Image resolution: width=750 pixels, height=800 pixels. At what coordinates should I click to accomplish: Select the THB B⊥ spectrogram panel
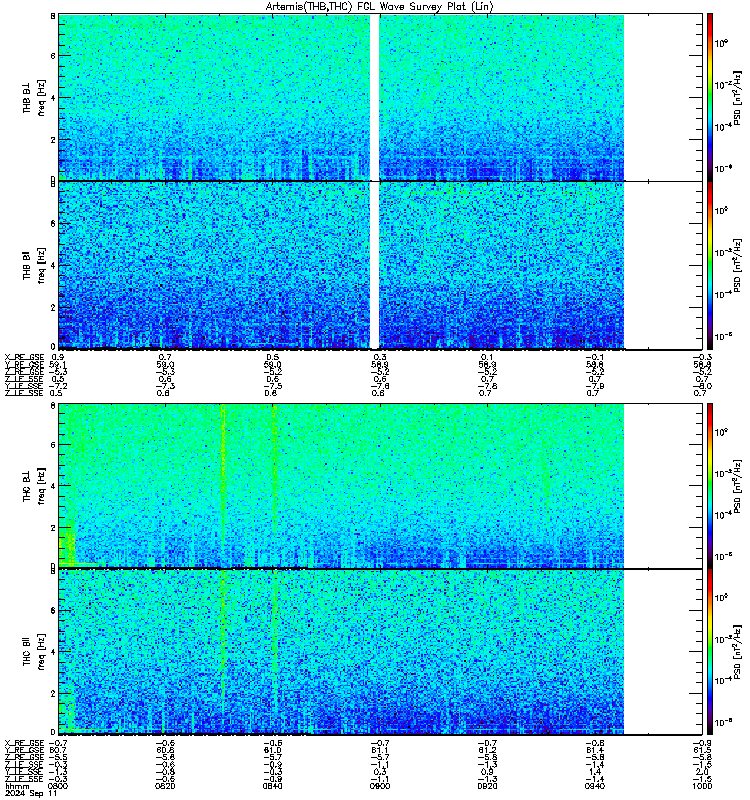[x=381, y=97]
